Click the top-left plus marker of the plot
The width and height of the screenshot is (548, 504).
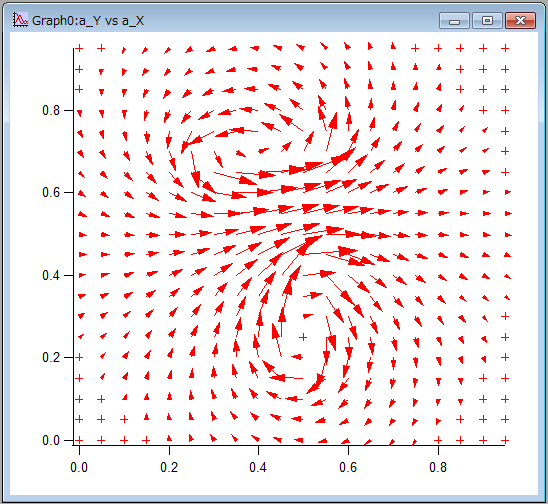(79, 48)
